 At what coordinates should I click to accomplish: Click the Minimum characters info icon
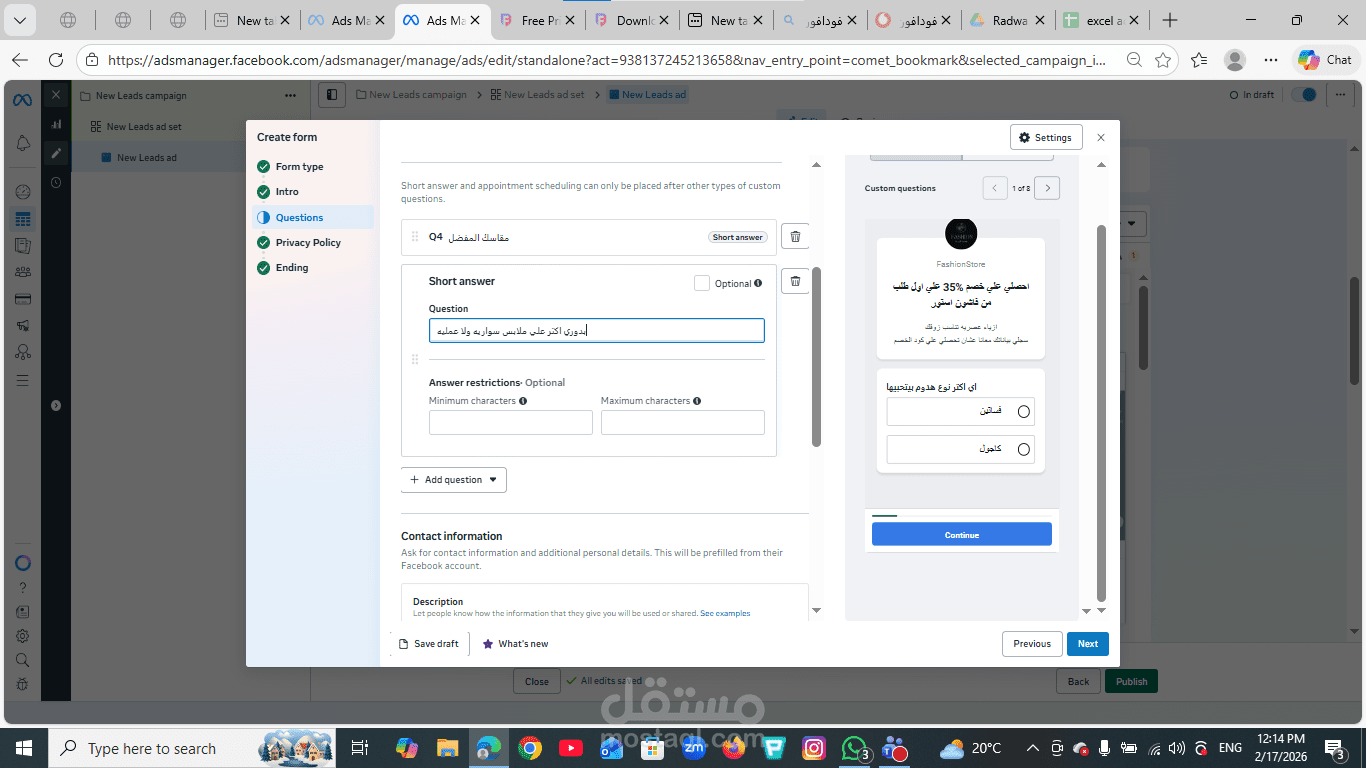coord(523,401)
